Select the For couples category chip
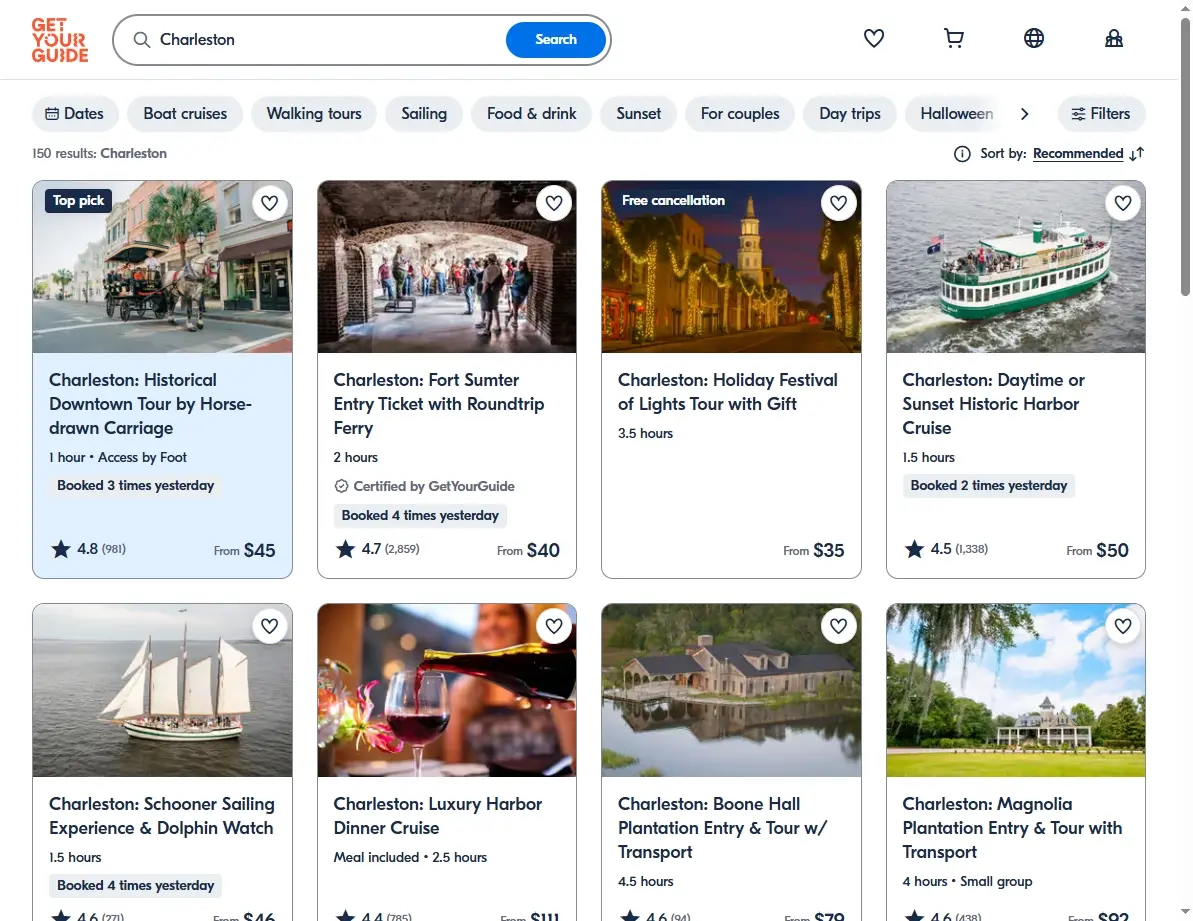The width and height of the screenshot is (1193, 921). tap(740, 114)
